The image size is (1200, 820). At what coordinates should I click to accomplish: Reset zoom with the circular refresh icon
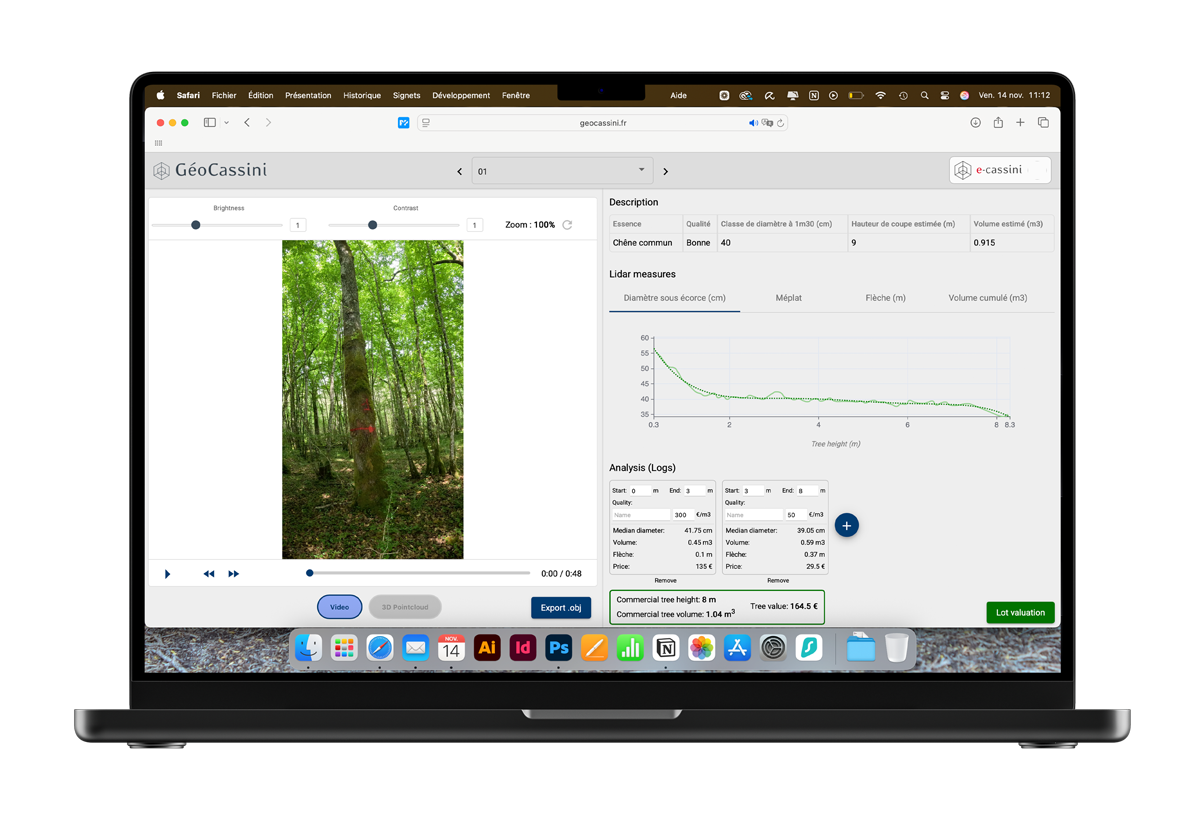pyautogui.click(x=567, y=224)
